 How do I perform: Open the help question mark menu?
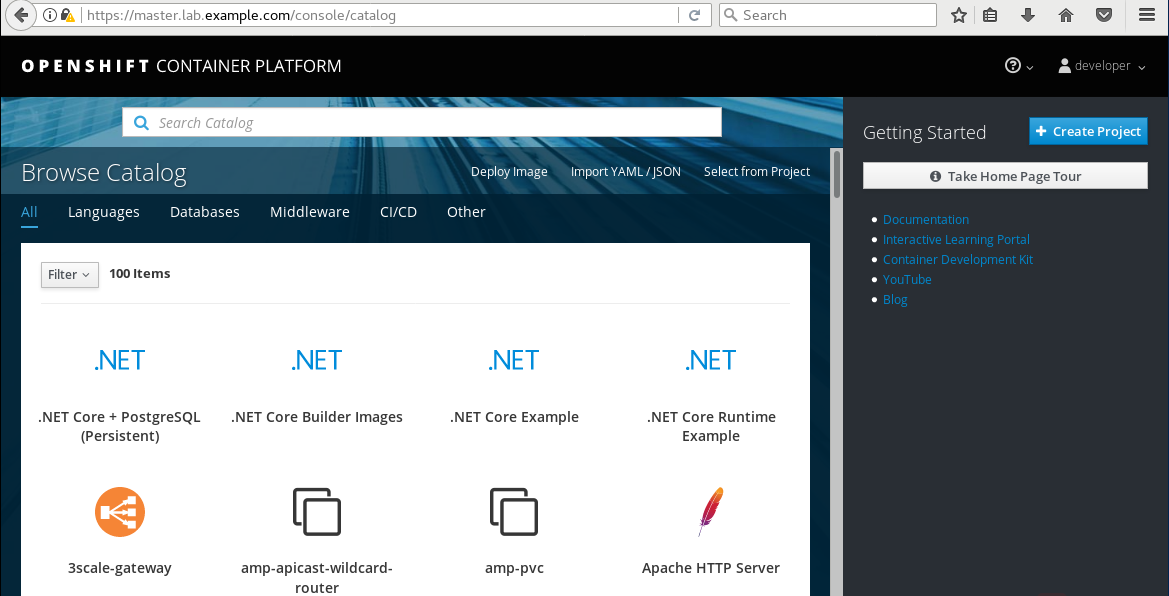pyautogui.click(x=1018, y=66)
